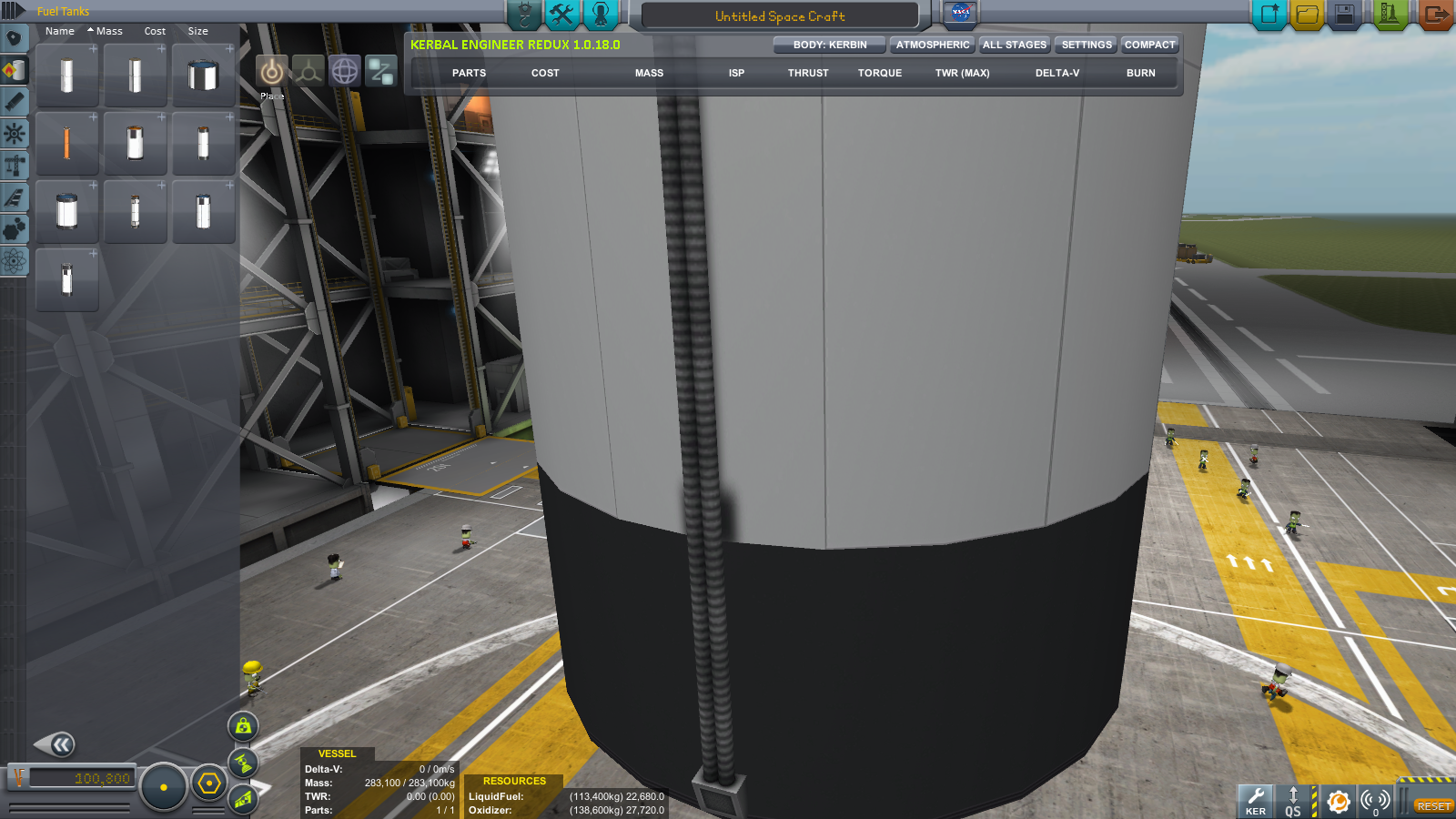
Task: Click the LiquidFuel resource row
Action: 566,796
